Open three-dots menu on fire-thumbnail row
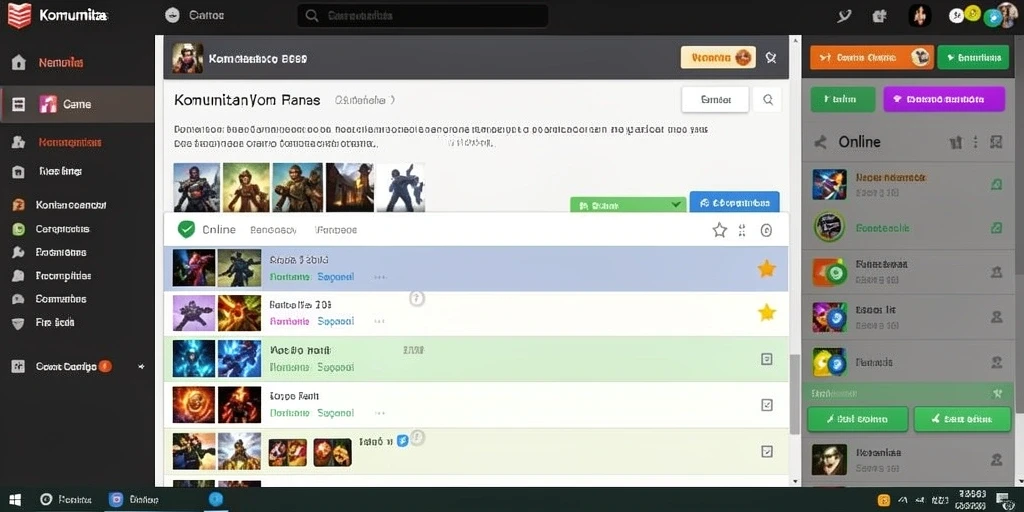This screenshot has width=1024, height=512. (x=379, y=413)
